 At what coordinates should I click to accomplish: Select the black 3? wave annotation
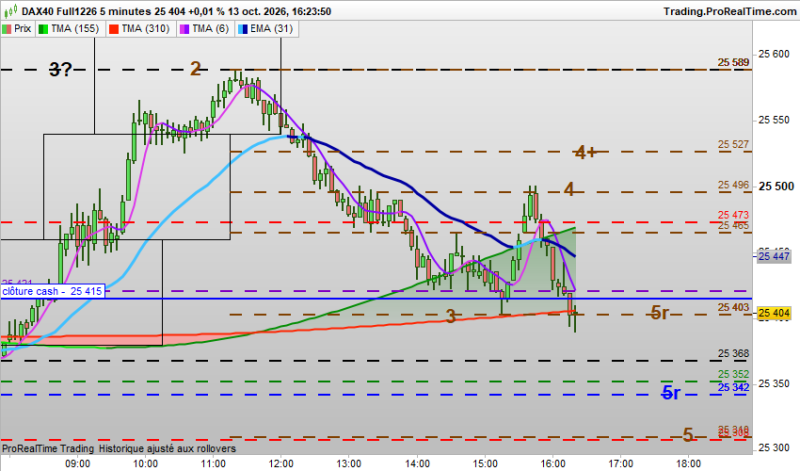60,69
